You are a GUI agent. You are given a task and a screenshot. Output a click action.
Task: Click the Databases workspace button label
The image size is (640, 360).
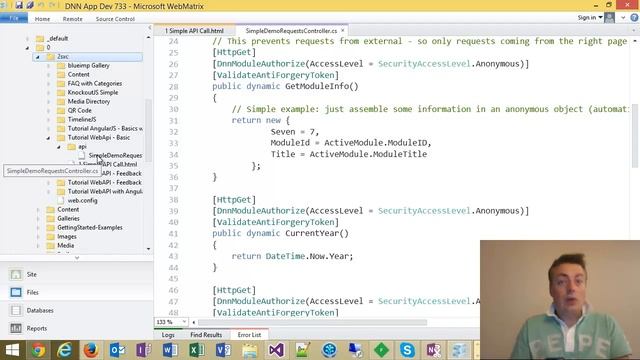40,310
